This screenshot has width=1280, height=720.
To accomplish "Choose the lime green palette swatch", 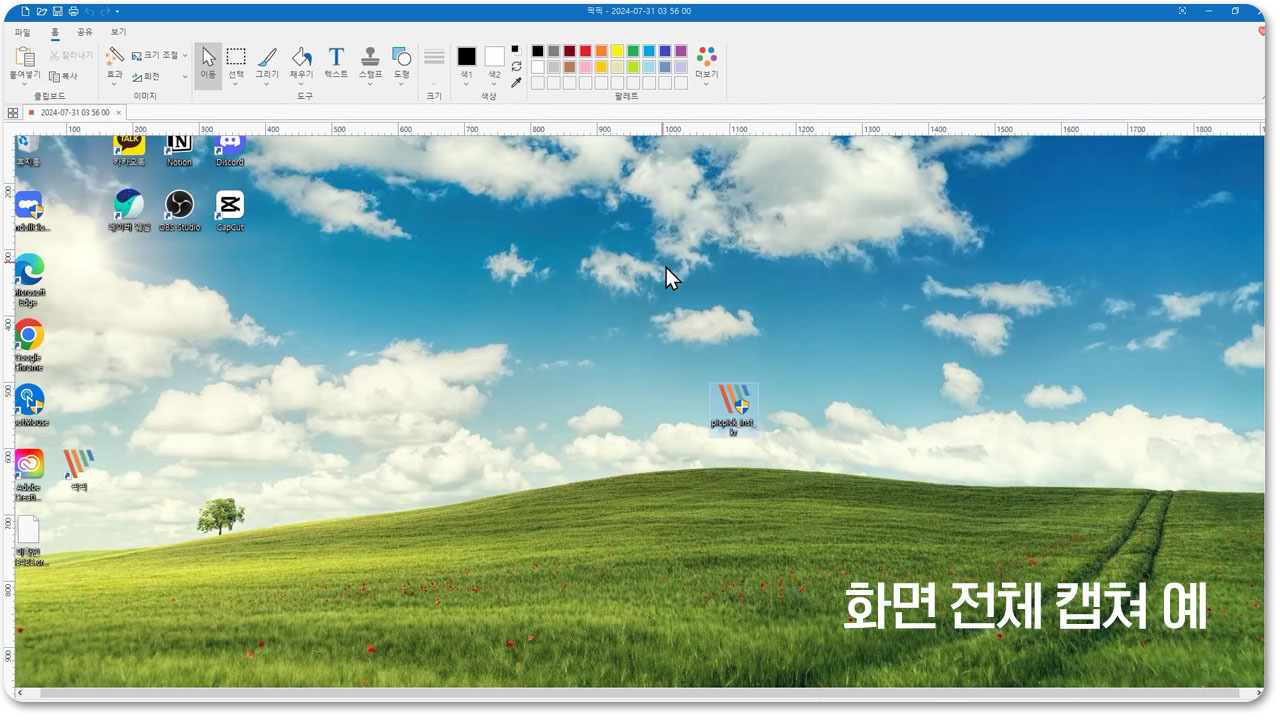I will click(633, 67).
